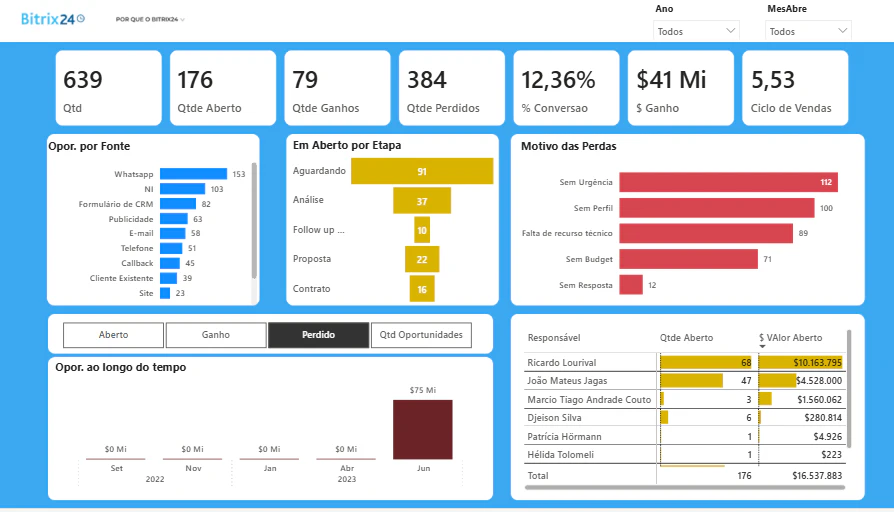Select the Qtd Oportunidades tab button
Viewport: 894px width, 512px height.
click(421, 335)
